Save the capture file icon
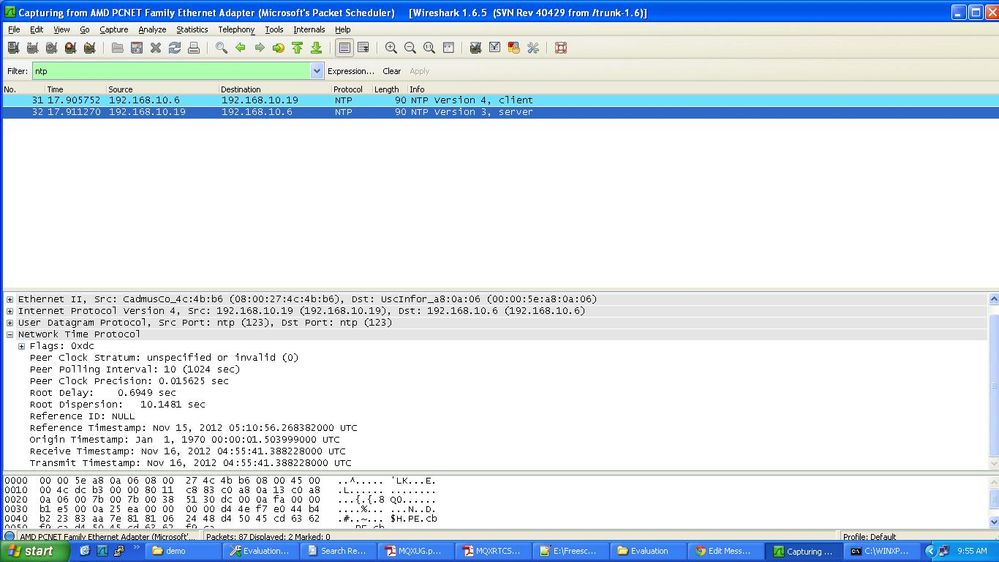 (136, 48)
